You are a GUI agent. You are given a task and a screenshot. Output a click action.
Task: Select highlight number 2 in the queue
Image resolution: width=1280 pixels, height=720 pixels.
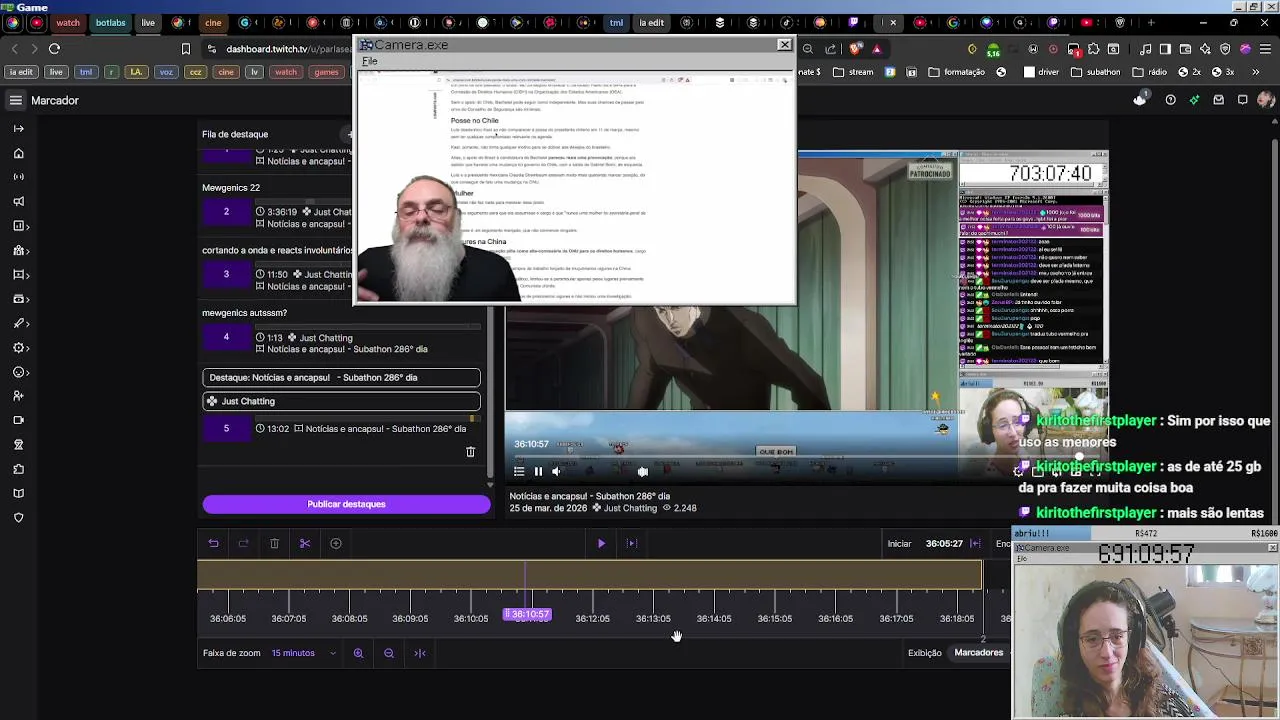tap(226, 211)
